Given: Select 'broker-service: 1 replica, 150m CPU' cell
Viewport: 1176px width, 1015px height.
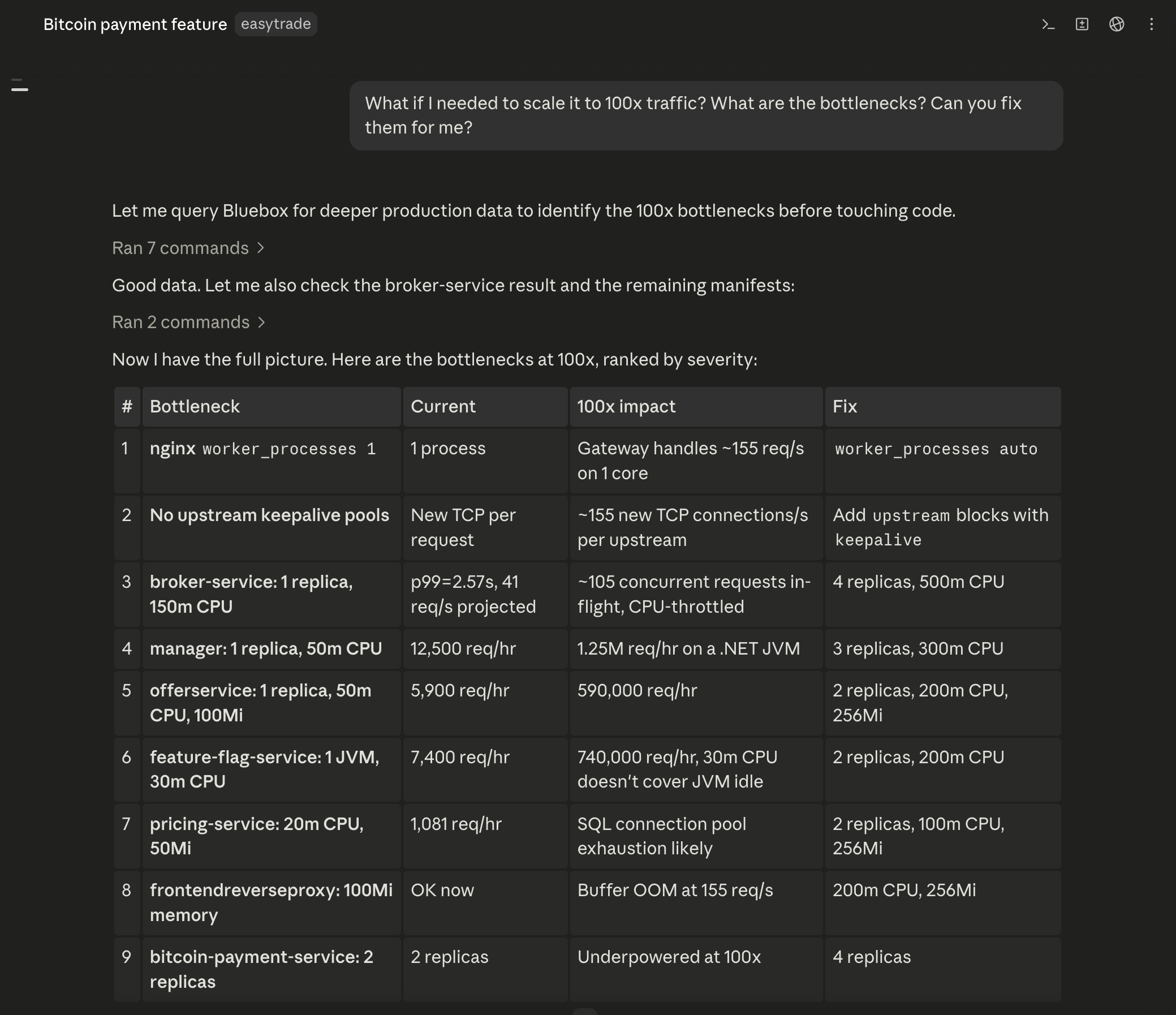Looking at the screenshot, I should pyautogui.click(x=272, y=595).
